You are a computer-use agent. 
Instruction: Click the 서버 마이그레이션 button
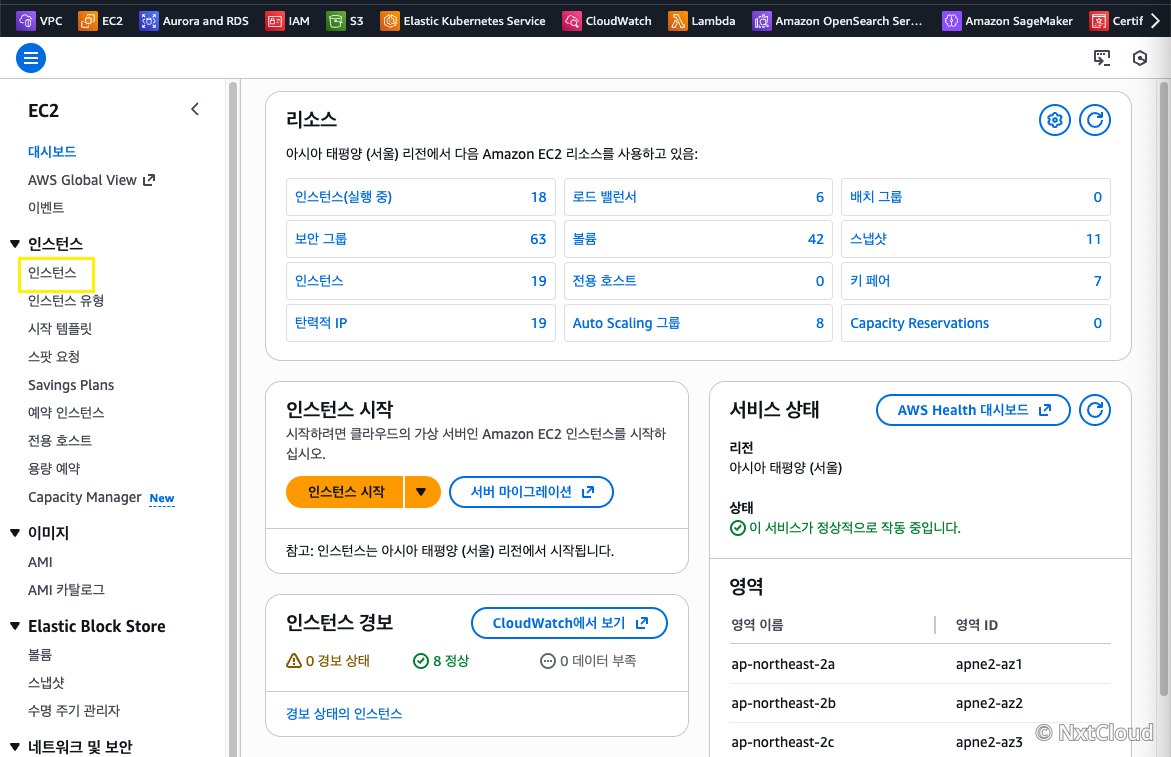point(531,492)
